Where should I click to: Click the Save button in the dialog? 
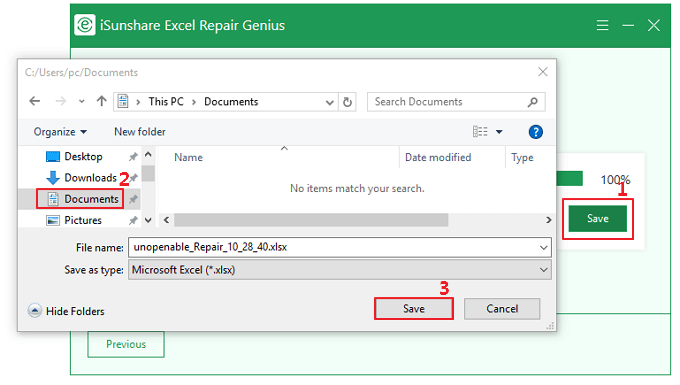[414, 309]
